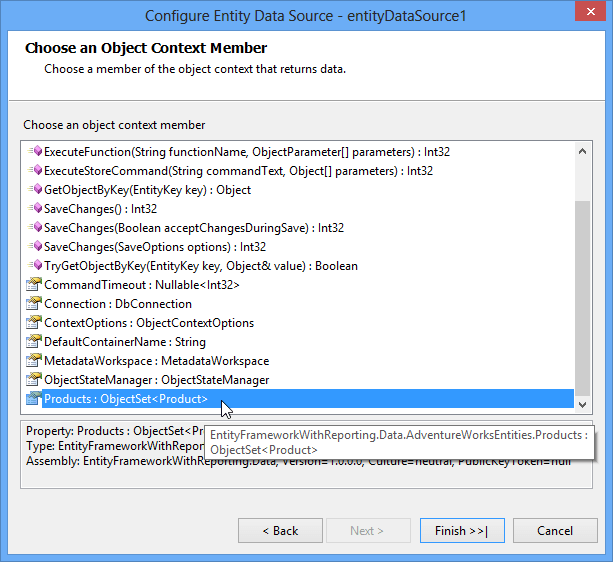This screenshot has height=562, width=613.
Task: Pick SaveChanges(Boolean acceptChangesDuringSave) member
Action: [193, 228]
